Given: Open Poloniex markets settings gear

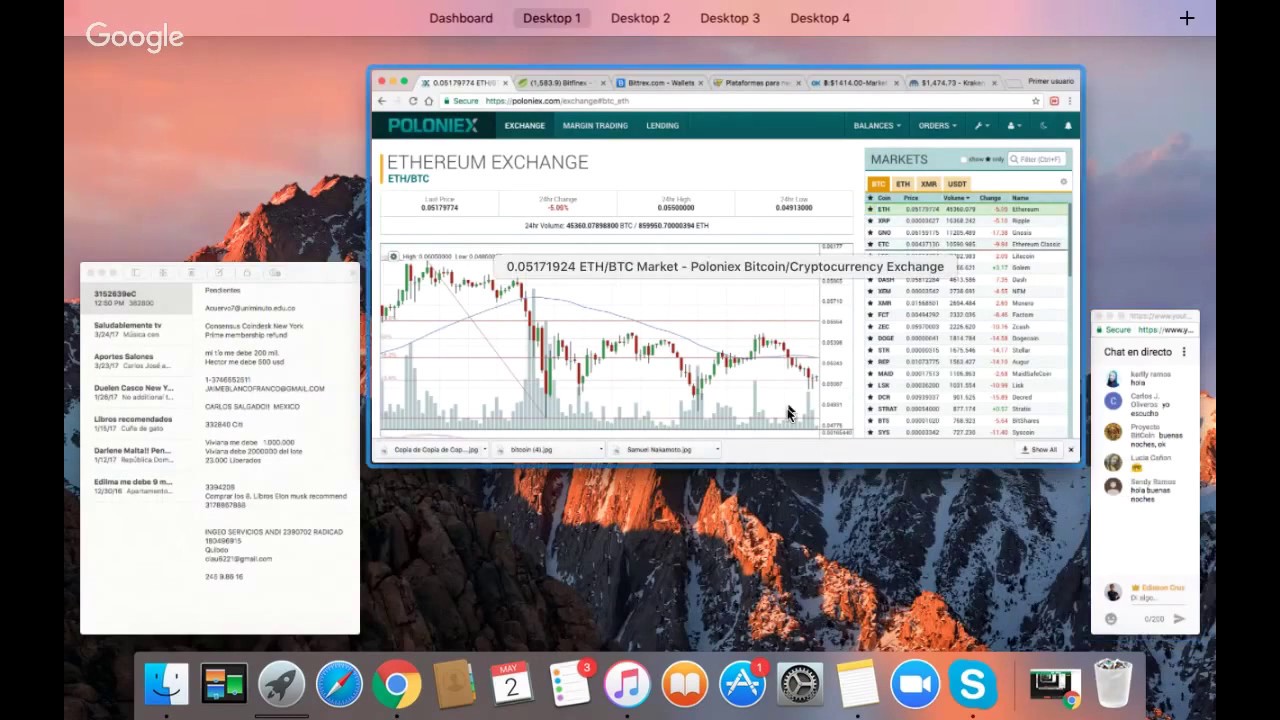Looking at the screenshot, I should point(1063,183).
